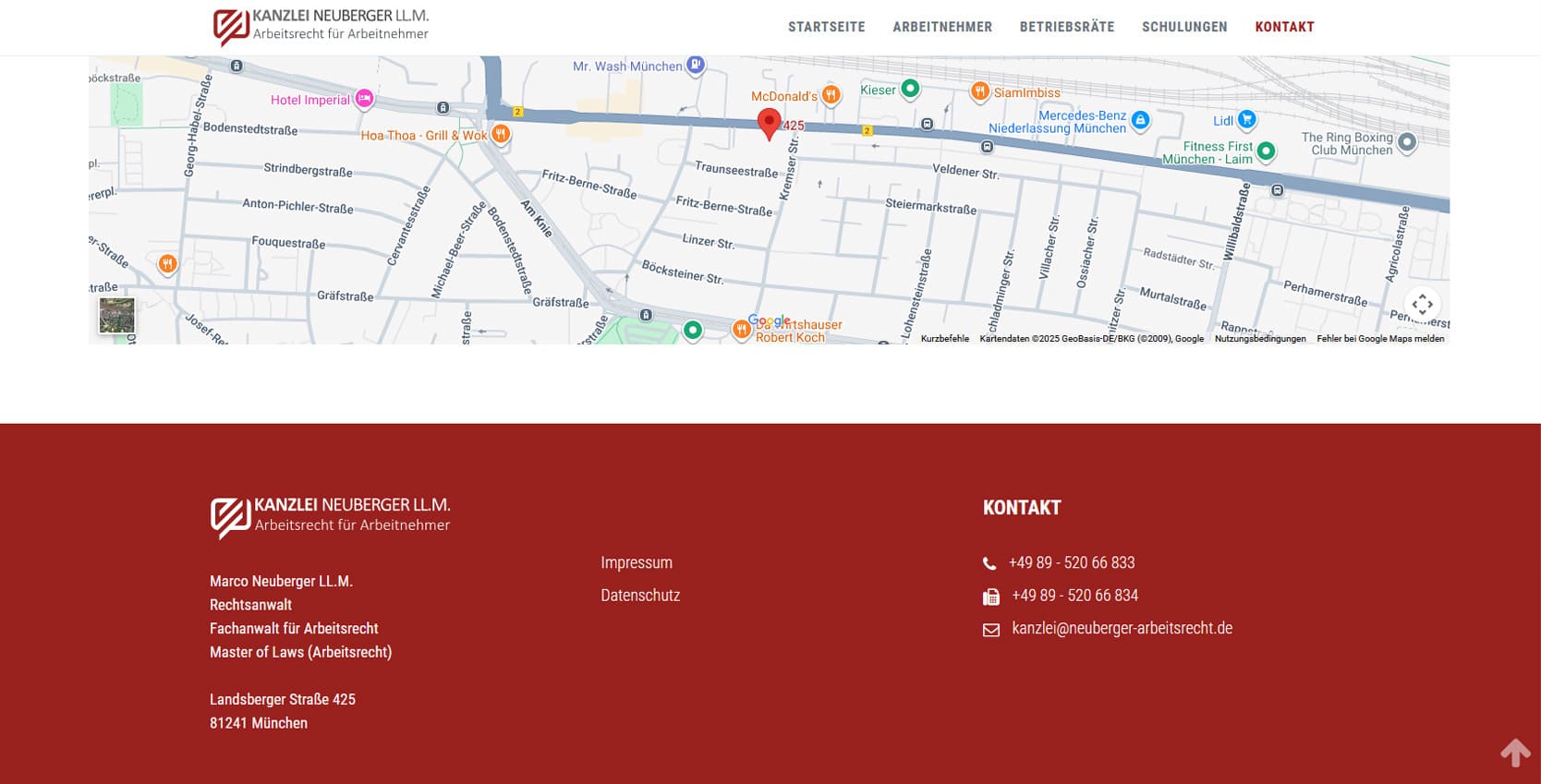Open the Startseite menu item

(x=826, y=27)
